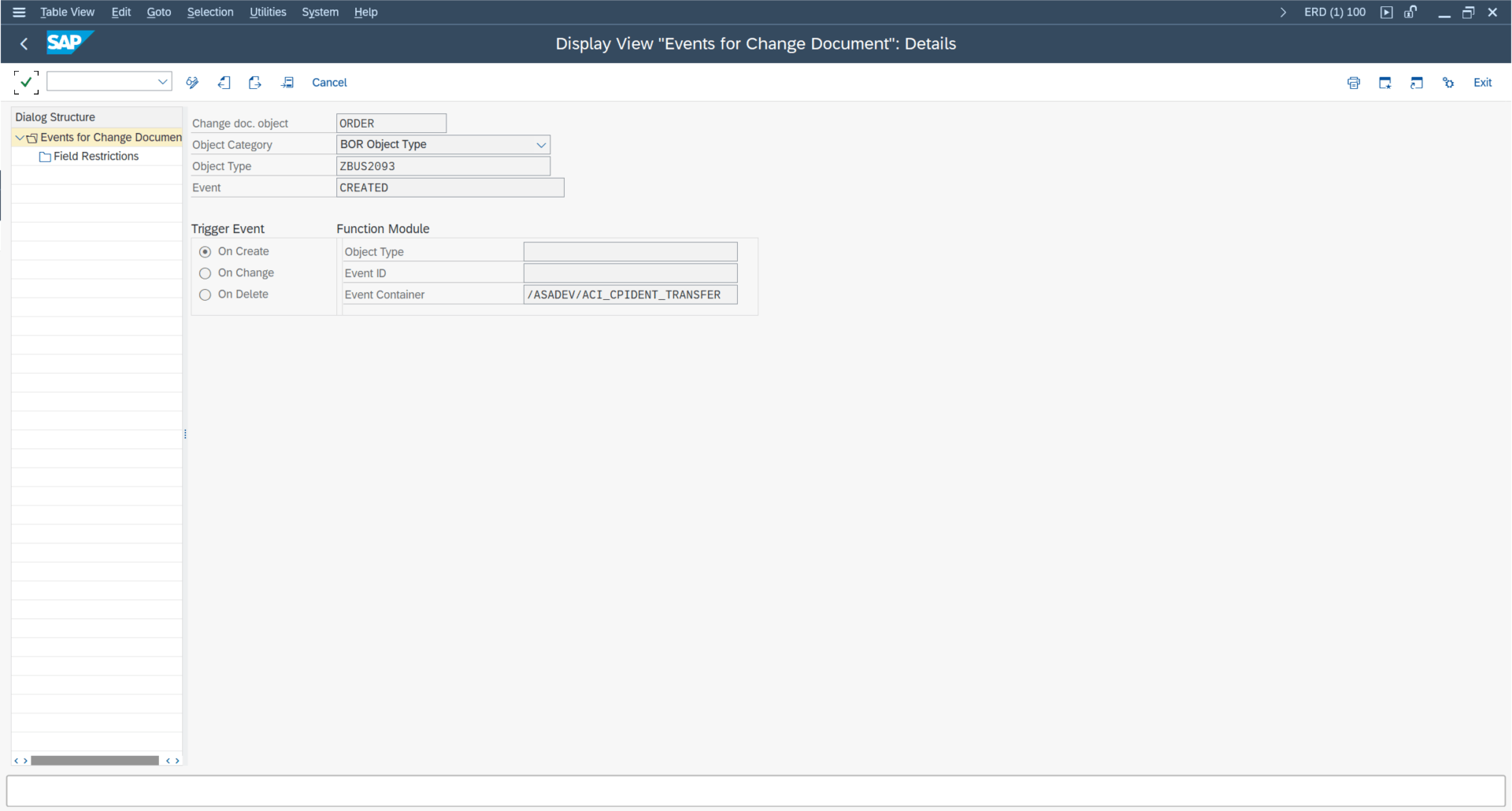Click the ERD (1) 100 system label
The image size is (1512, 811).
tap(1335, 12)
